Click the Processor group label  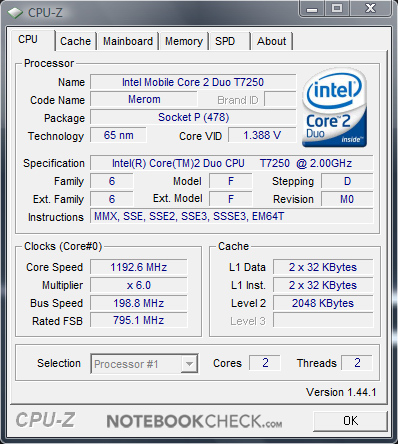tap(49, 63)
